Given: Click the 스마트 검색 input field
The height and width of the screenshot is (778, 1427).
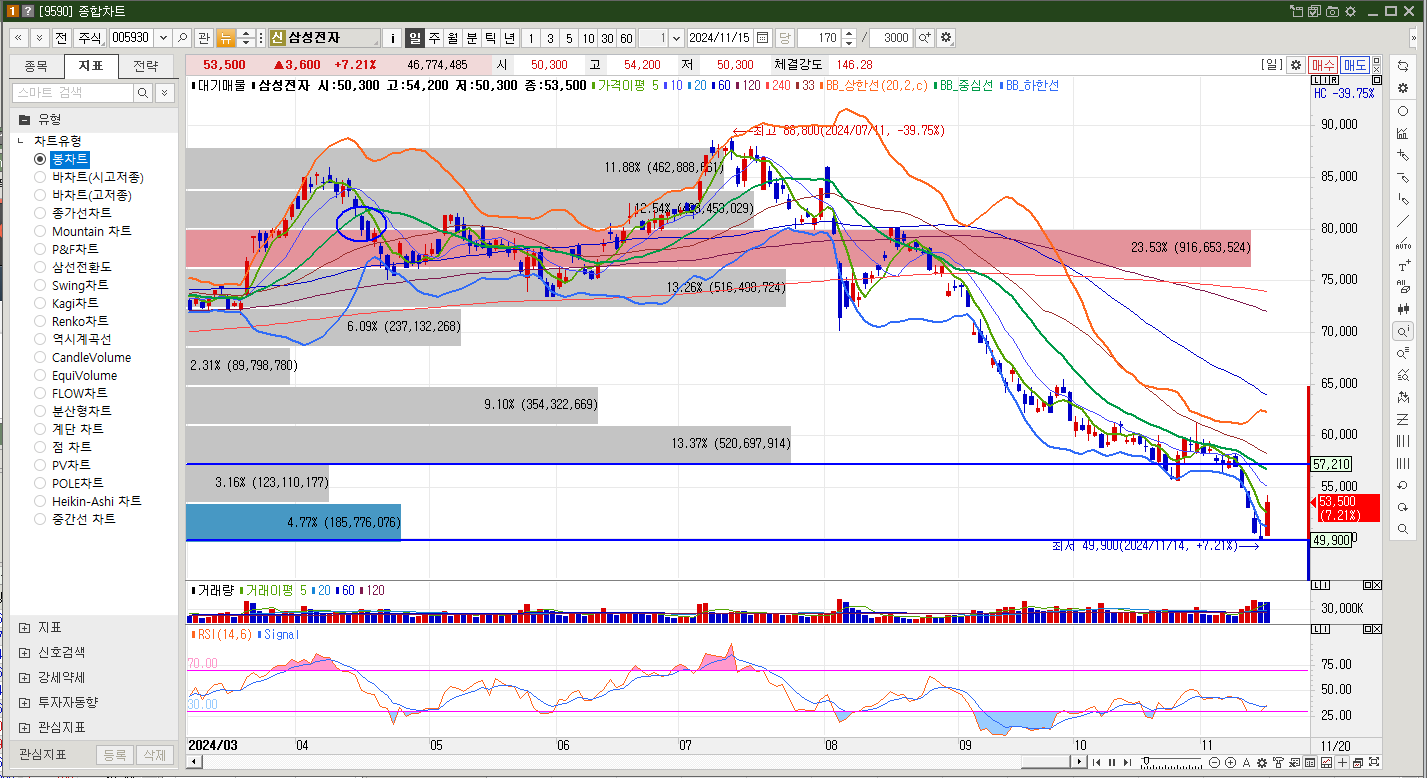Looking at the screenshot, I should [72, 92].
